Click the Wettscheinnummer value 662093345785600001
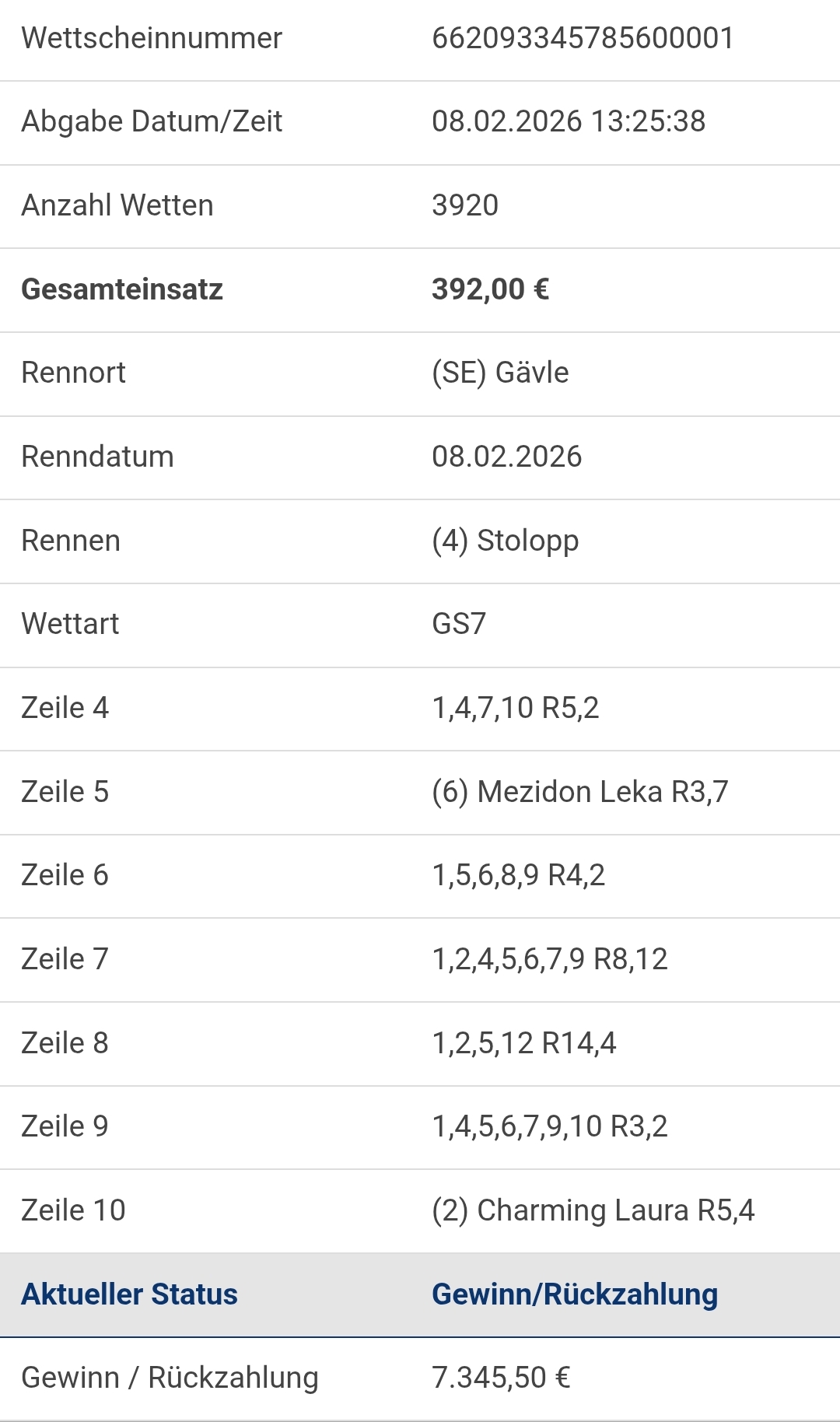The image size is (840, 1422). 583,38
